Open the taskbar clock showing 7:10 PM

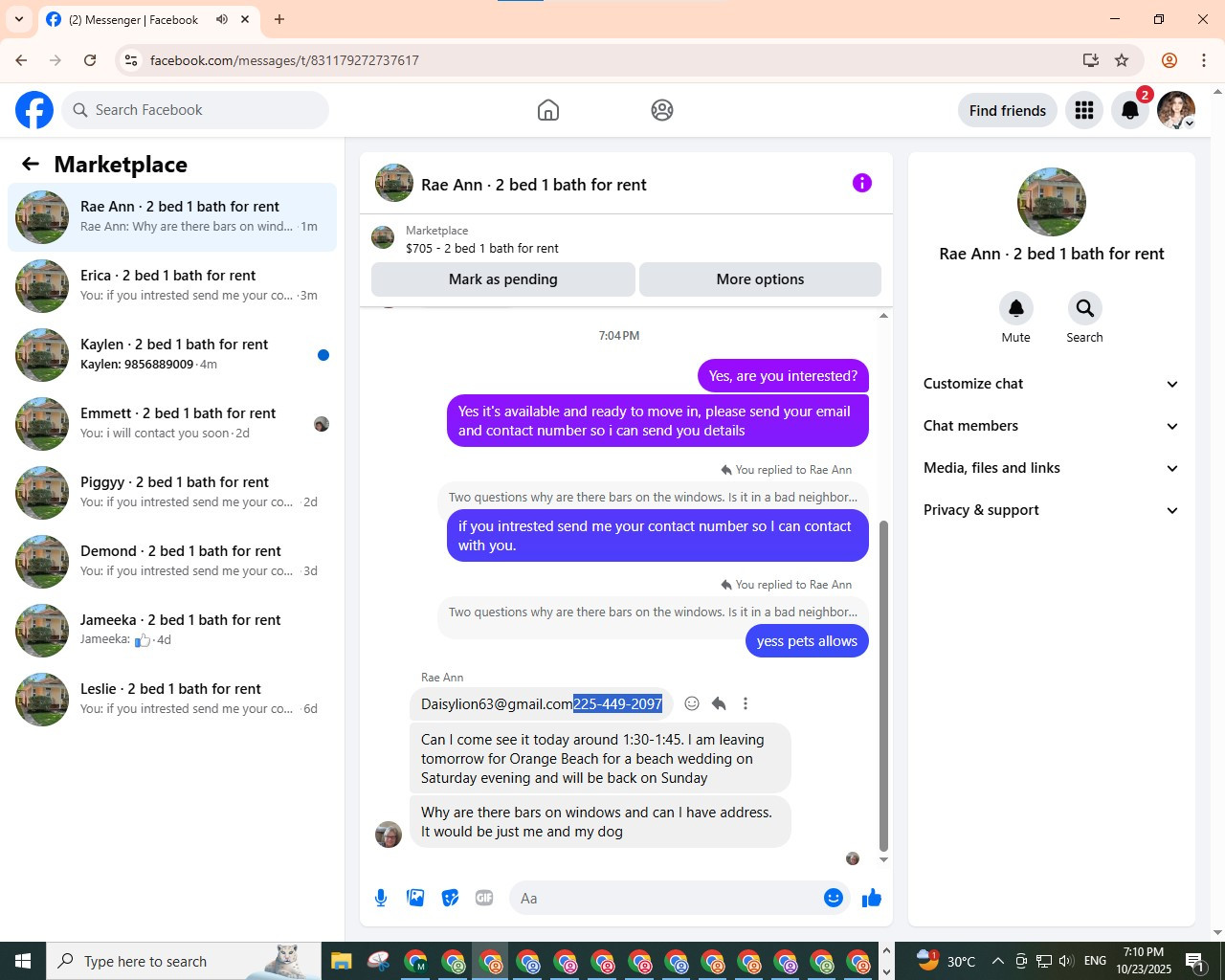1144,961
